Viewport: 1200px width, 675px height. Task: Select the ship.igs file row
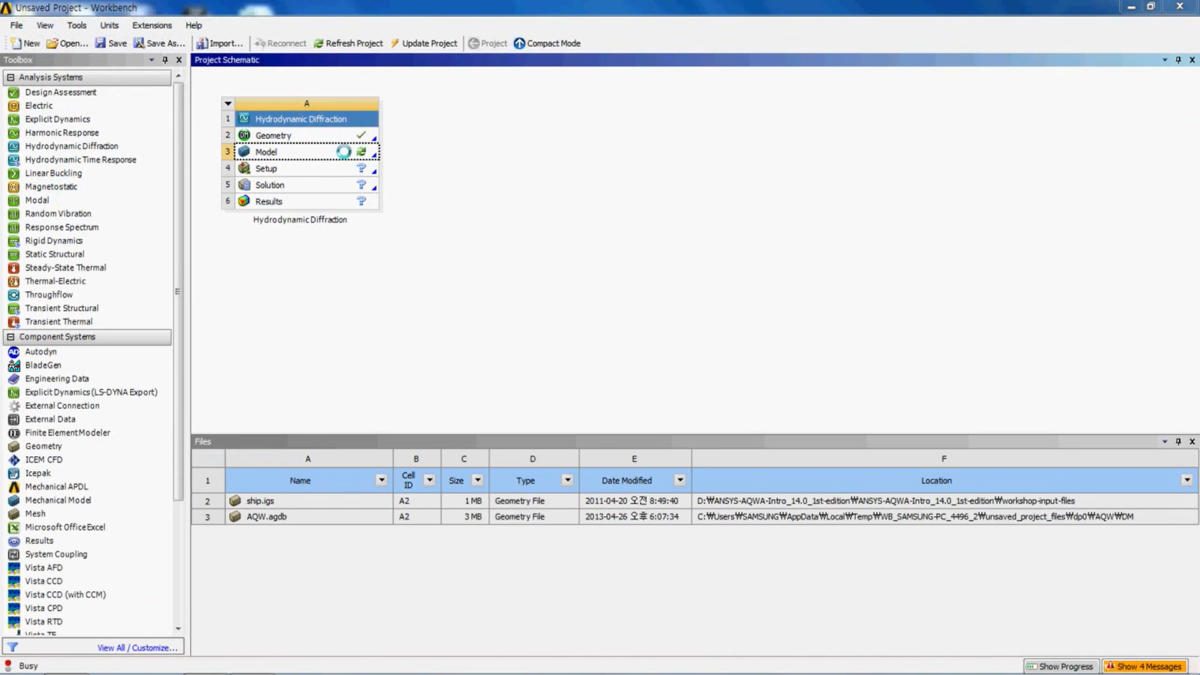click(695, 501)
